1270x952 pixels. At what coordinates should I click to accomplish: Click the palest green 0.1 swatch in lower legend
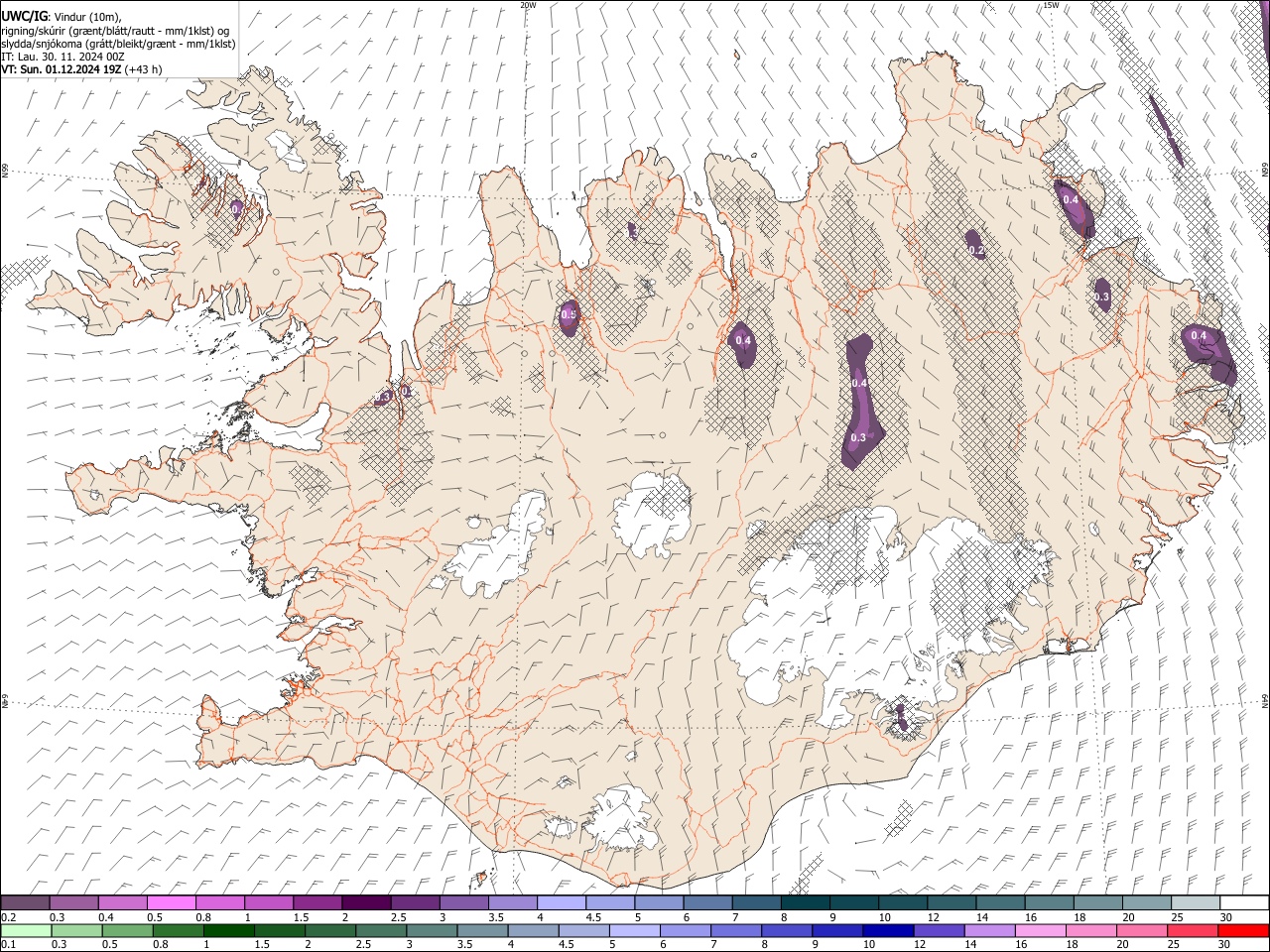[x=26, y=931]
